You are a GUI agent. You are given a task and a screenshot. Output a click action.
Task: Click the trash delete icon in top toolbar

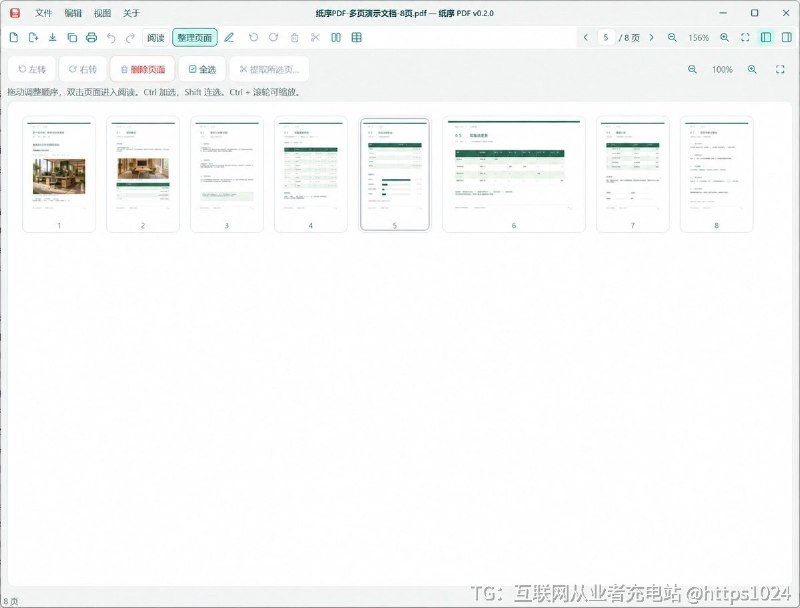(294, 37)
